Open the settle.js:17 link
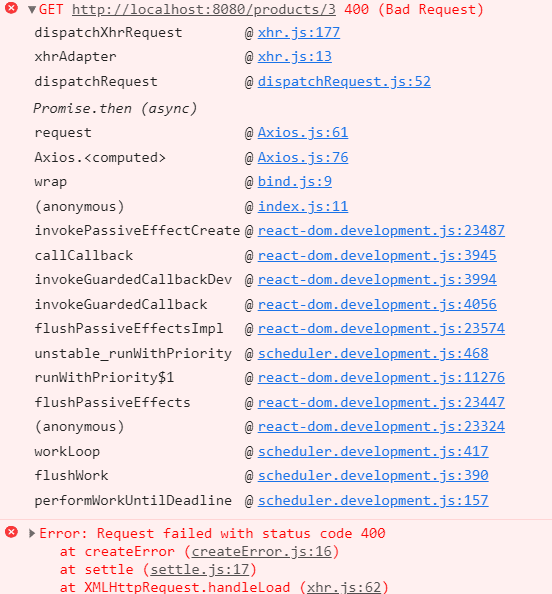Screen dimensions: 552x594 [x=200, y=569]
